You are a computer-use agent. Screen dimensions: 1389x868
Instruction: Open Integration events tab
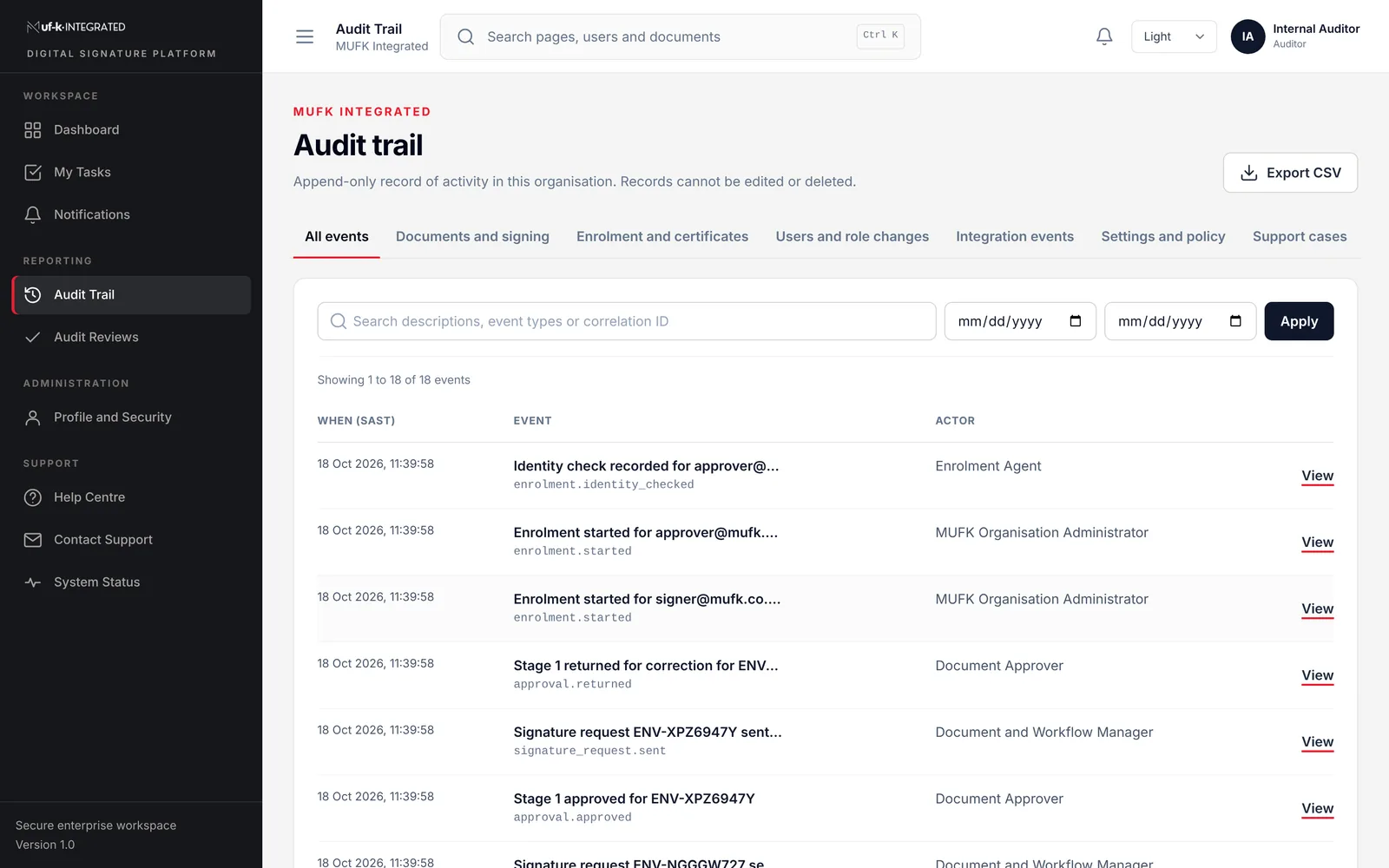1015,236
